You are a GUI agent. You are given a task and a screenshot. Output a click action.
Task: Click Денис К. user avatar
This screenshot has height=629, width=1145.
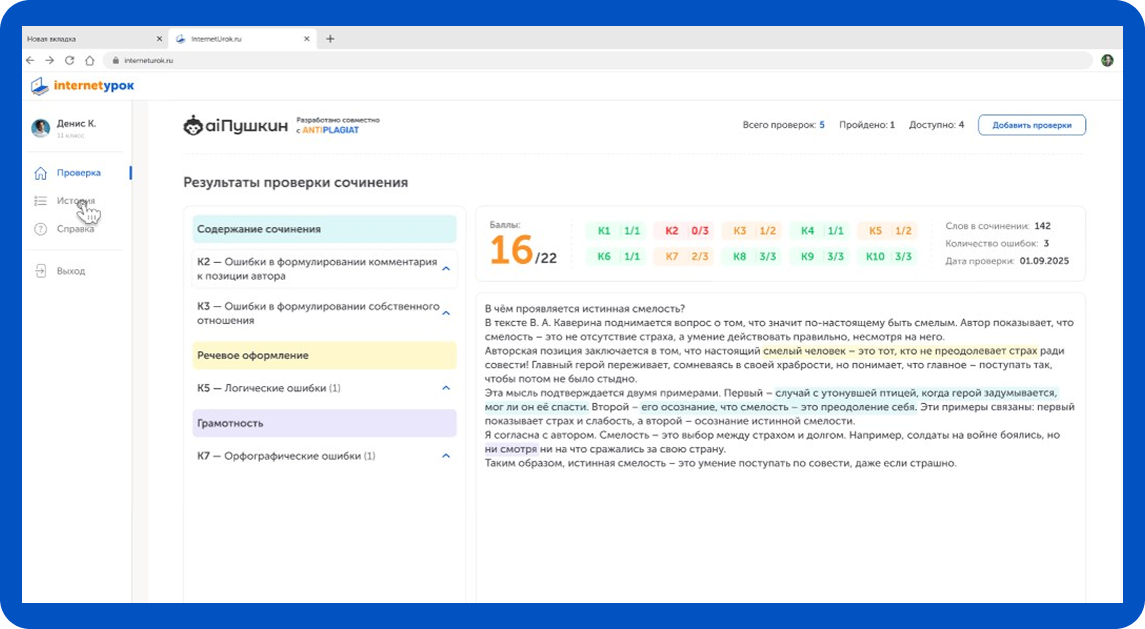[x=41, y=128]
